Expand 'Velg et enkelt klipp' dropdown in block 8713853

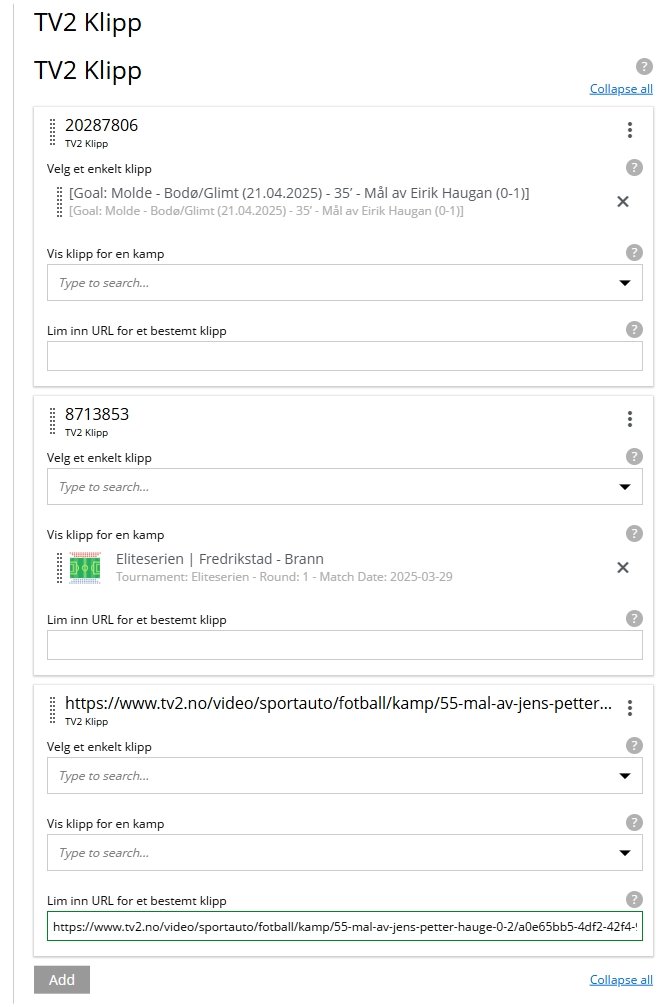[624, 487]
